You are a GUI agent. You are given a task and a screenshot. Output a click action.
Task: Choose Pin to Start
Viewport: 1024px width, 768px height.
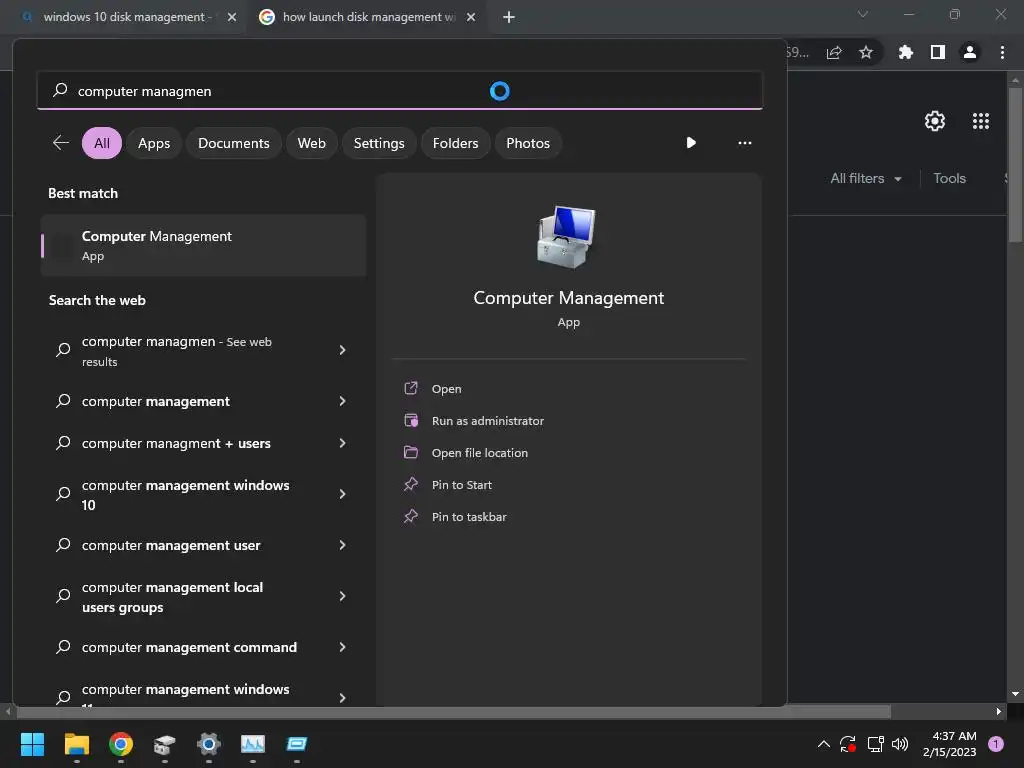(x=462, y=485)
